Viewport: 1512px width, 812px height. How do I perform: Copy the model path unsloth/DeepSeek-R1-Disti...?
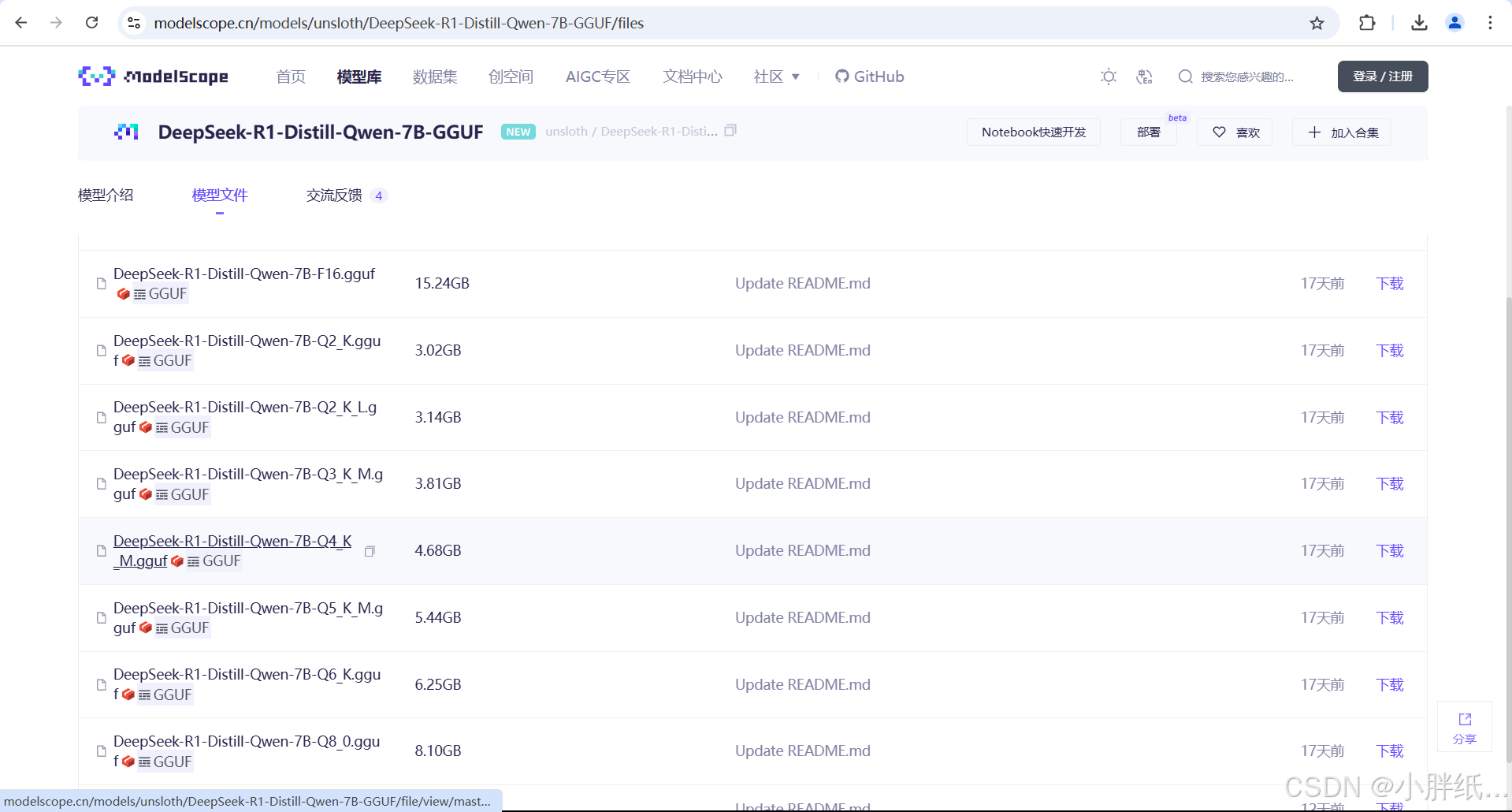click(x=730, y=131)
